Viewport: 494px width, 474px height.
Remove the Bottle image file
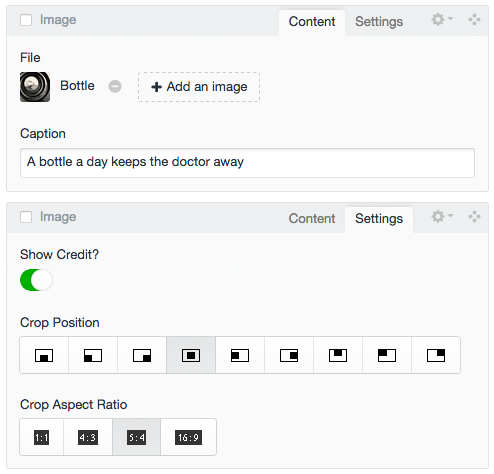point(115,86)
